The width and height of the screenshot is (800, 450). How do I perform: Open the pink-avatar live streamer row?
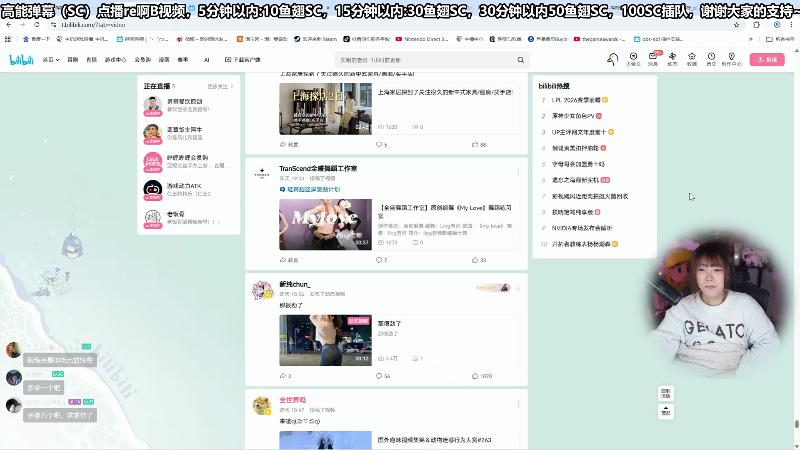(x=188, y=162)
